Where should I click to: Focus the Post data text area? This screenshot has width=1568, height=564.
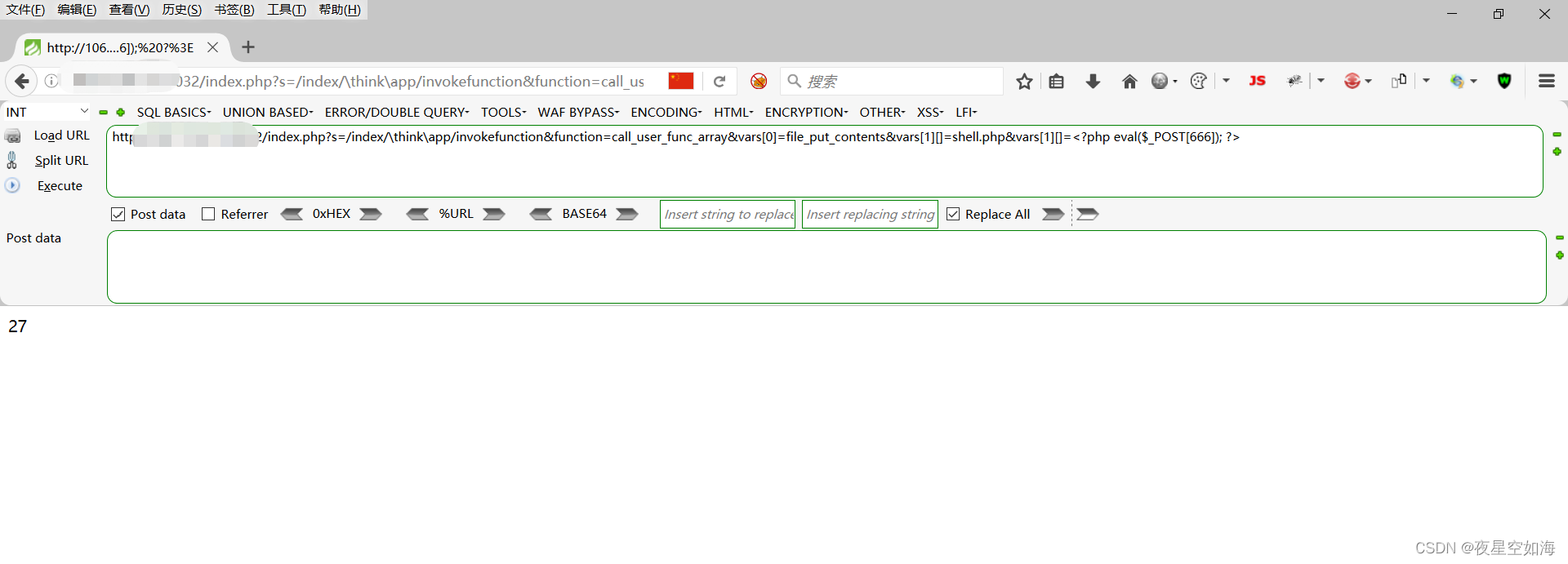point(826,267)
